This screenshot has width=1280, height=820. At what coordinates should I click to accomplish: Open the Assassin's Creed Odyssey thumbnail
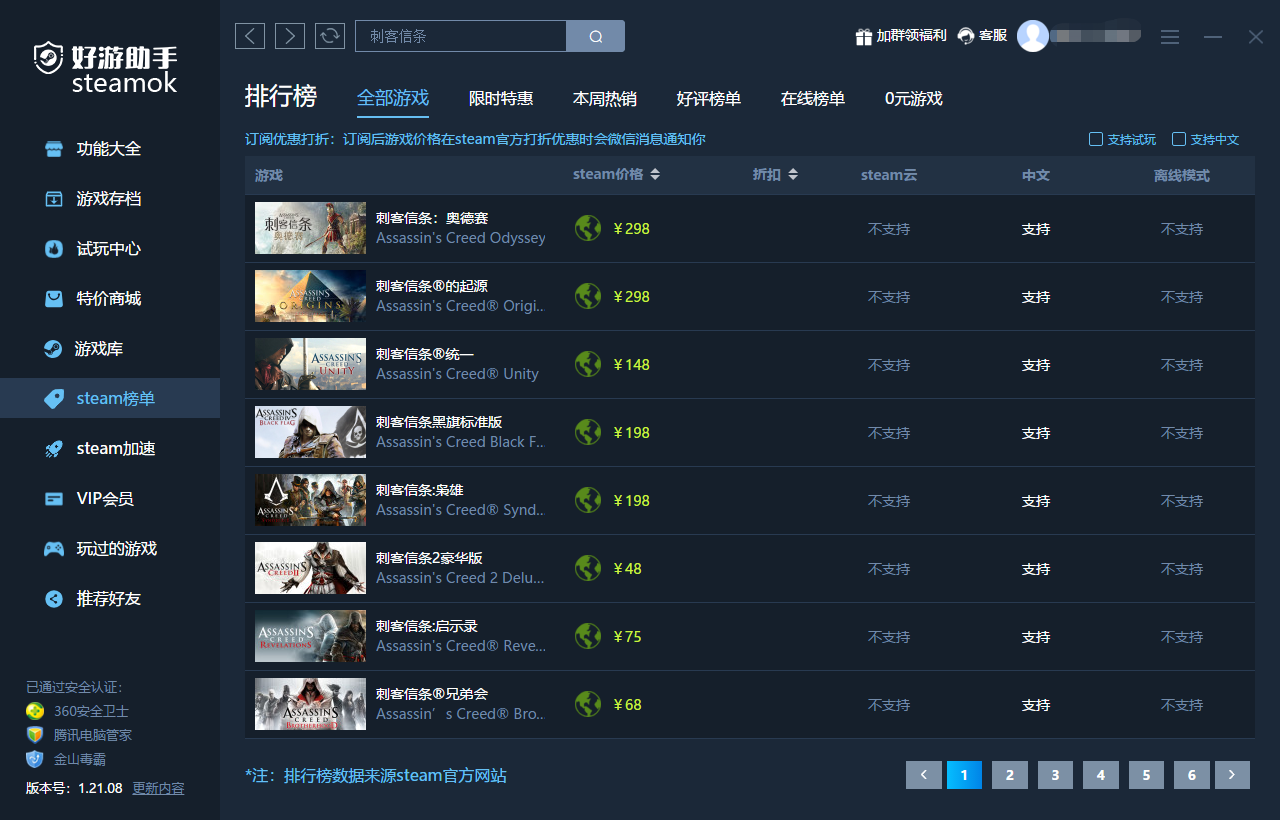pos(310,228)
